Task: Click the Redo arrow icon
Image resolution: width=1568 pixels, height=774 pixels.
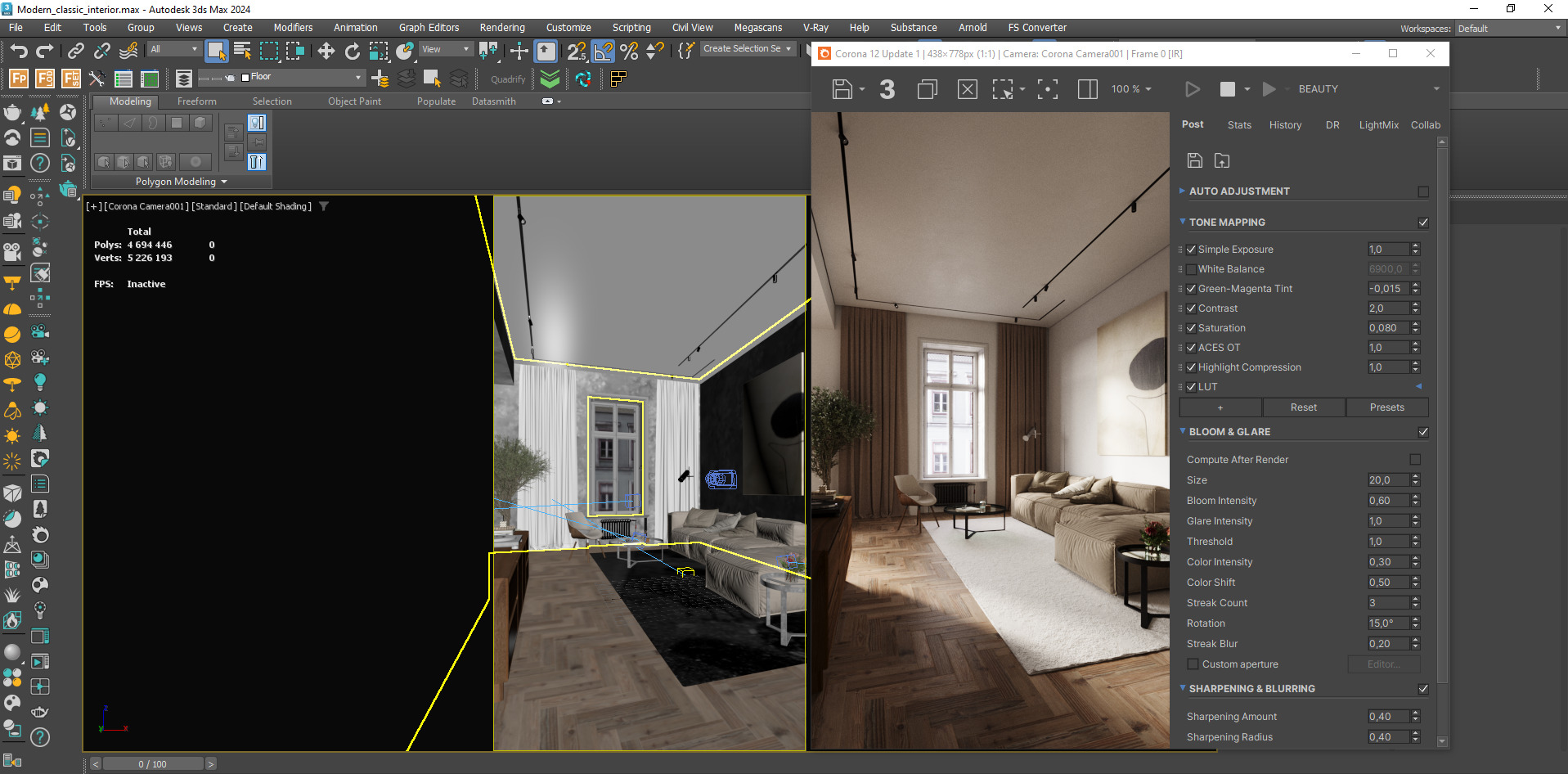Action: (x=45, y=52)
